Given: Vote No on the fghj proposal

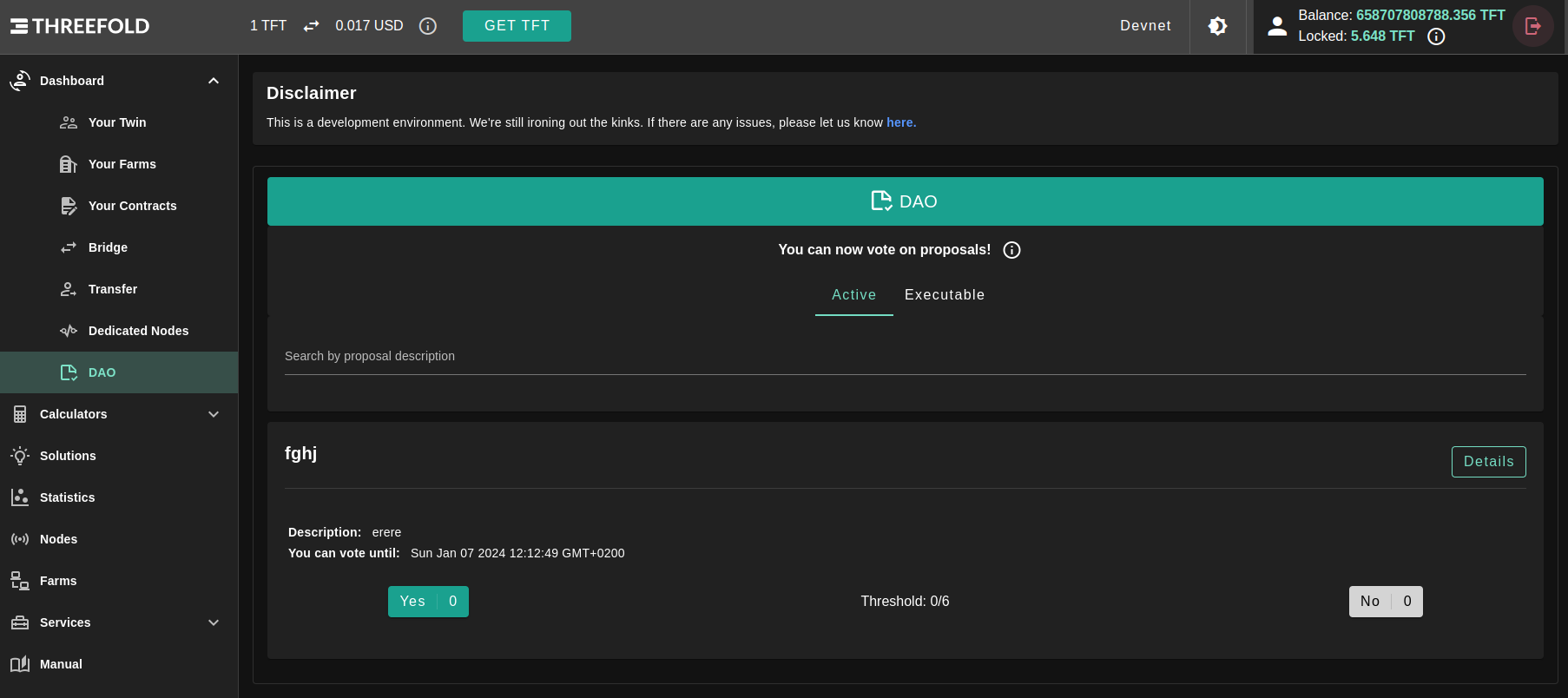Looking at the screenshot, I should (x=1385, y=602).
